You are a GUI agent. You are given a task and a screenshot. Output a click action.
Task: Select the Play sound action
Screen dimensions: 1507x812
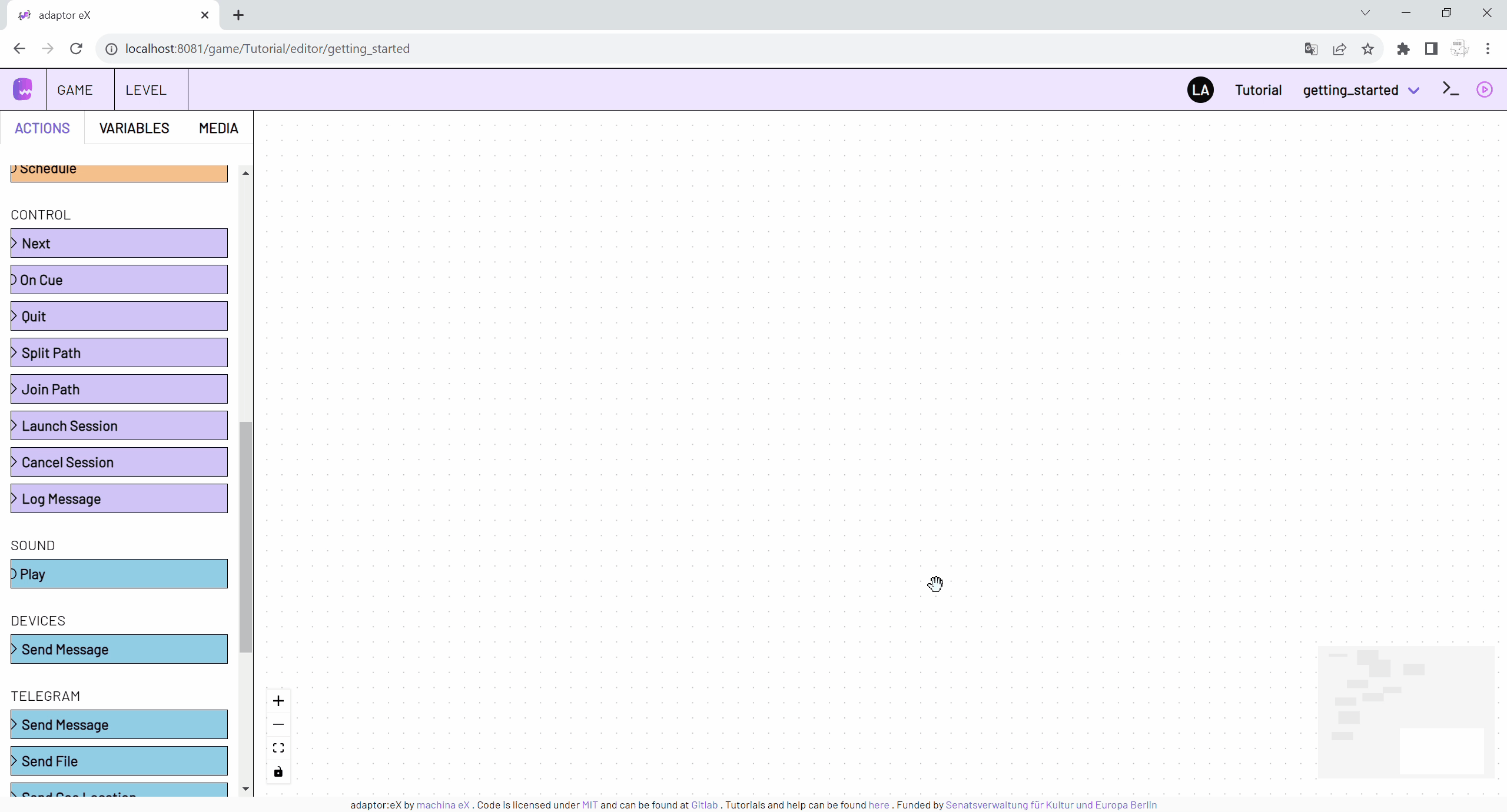(119, 574)
